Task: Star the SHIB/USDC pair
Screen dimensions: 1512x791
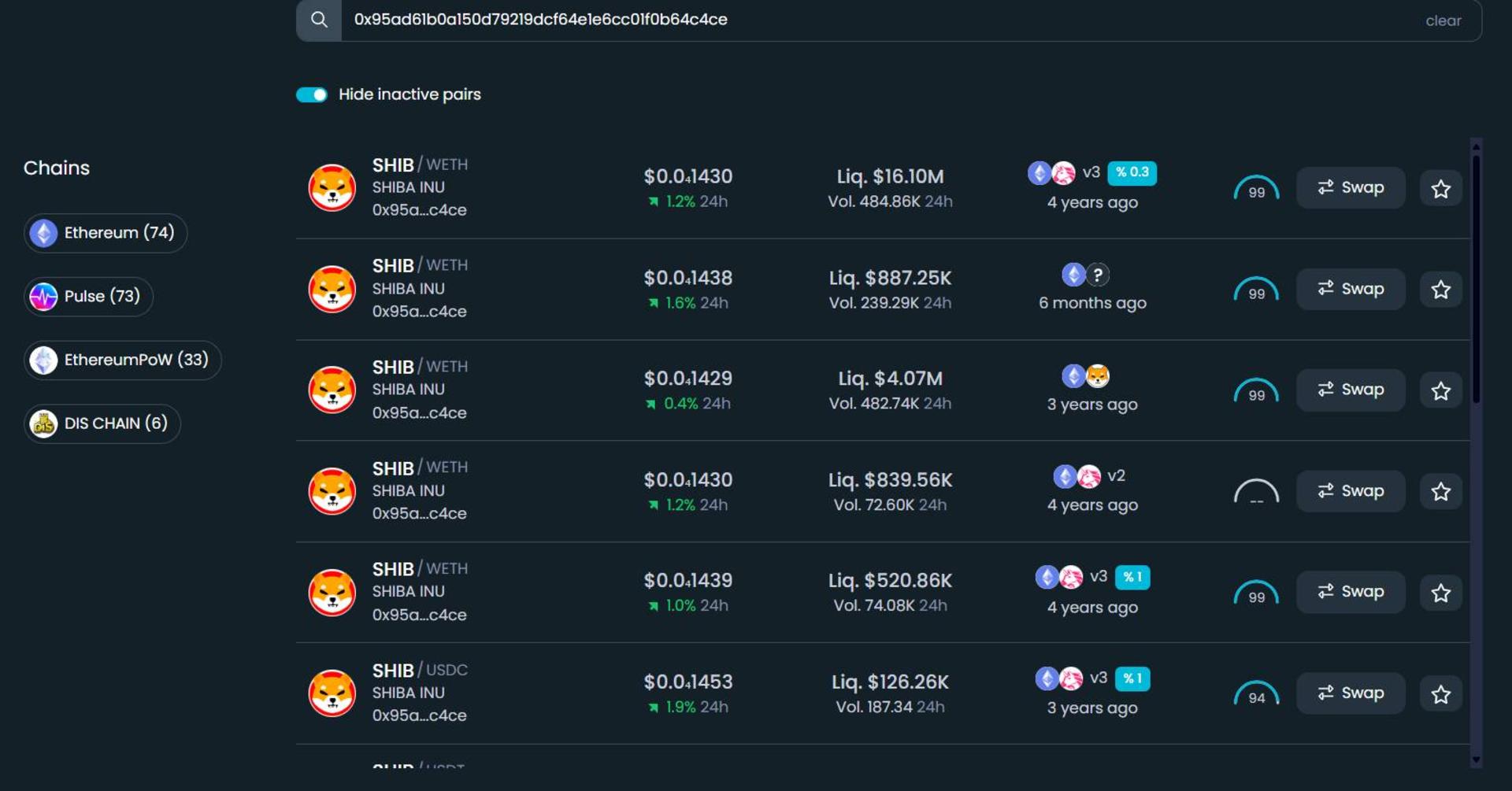Action: pyautogui.click(x=1440, y=694)
